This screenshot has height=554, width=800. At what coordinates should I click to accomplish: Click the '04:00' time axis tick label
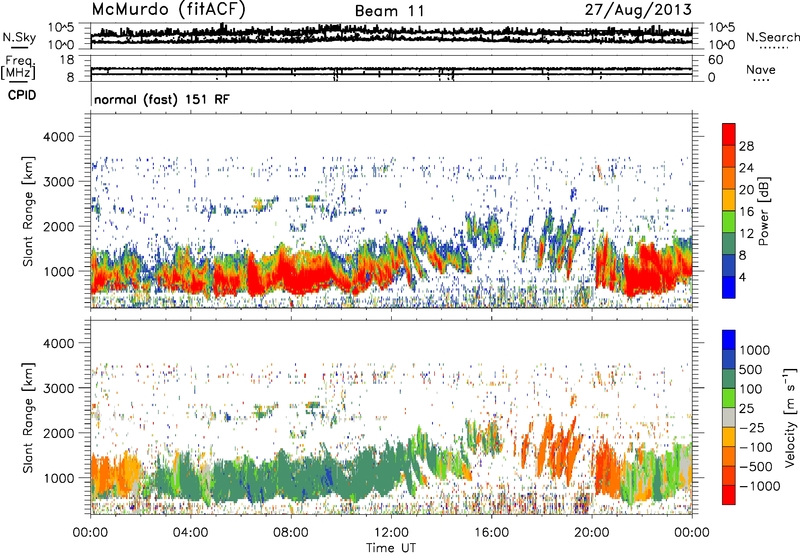coord(190,533)
